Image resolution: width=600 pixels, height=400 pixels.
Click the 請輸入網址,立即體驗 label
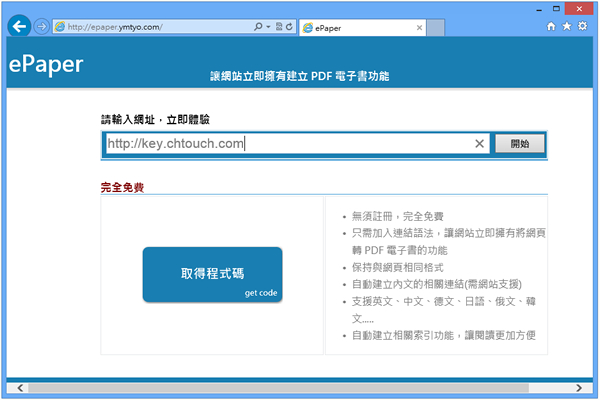[155, 119]
